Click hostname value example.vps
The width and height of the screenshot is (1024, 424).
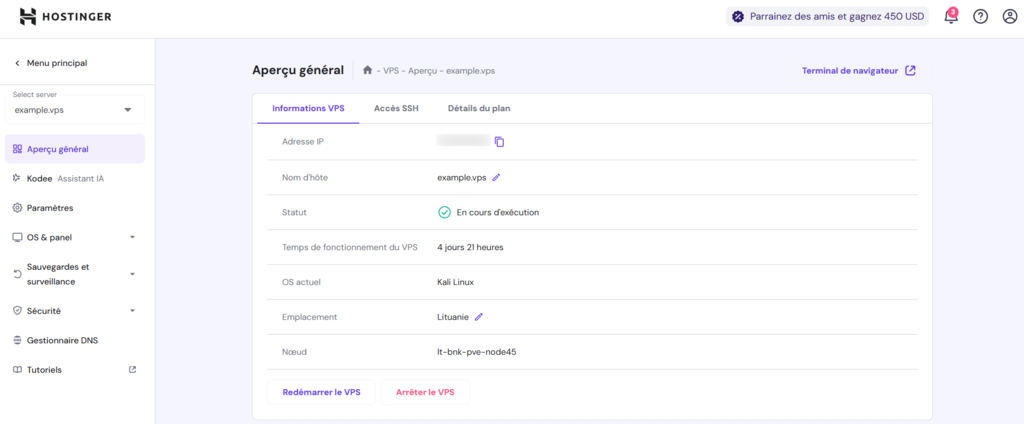pyautogui.click(x=462, y=177)
